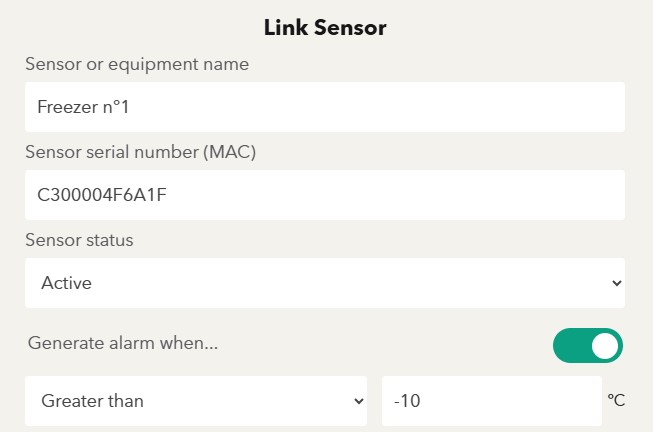This screenshot has width=653, height=432.
Task: Click the -10 threshold value
Action: (x=407, y=401)
